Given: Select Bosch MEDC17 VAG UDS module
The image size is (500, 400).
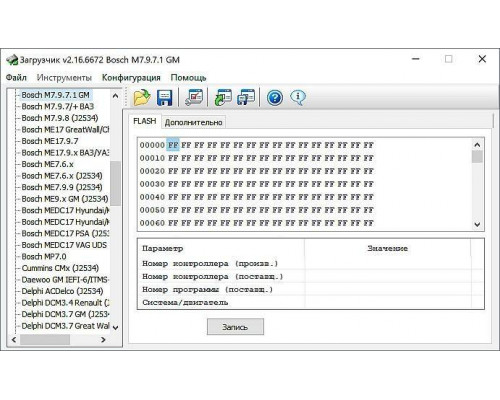Looking at the screenshot, I should (x=64, y=245).
